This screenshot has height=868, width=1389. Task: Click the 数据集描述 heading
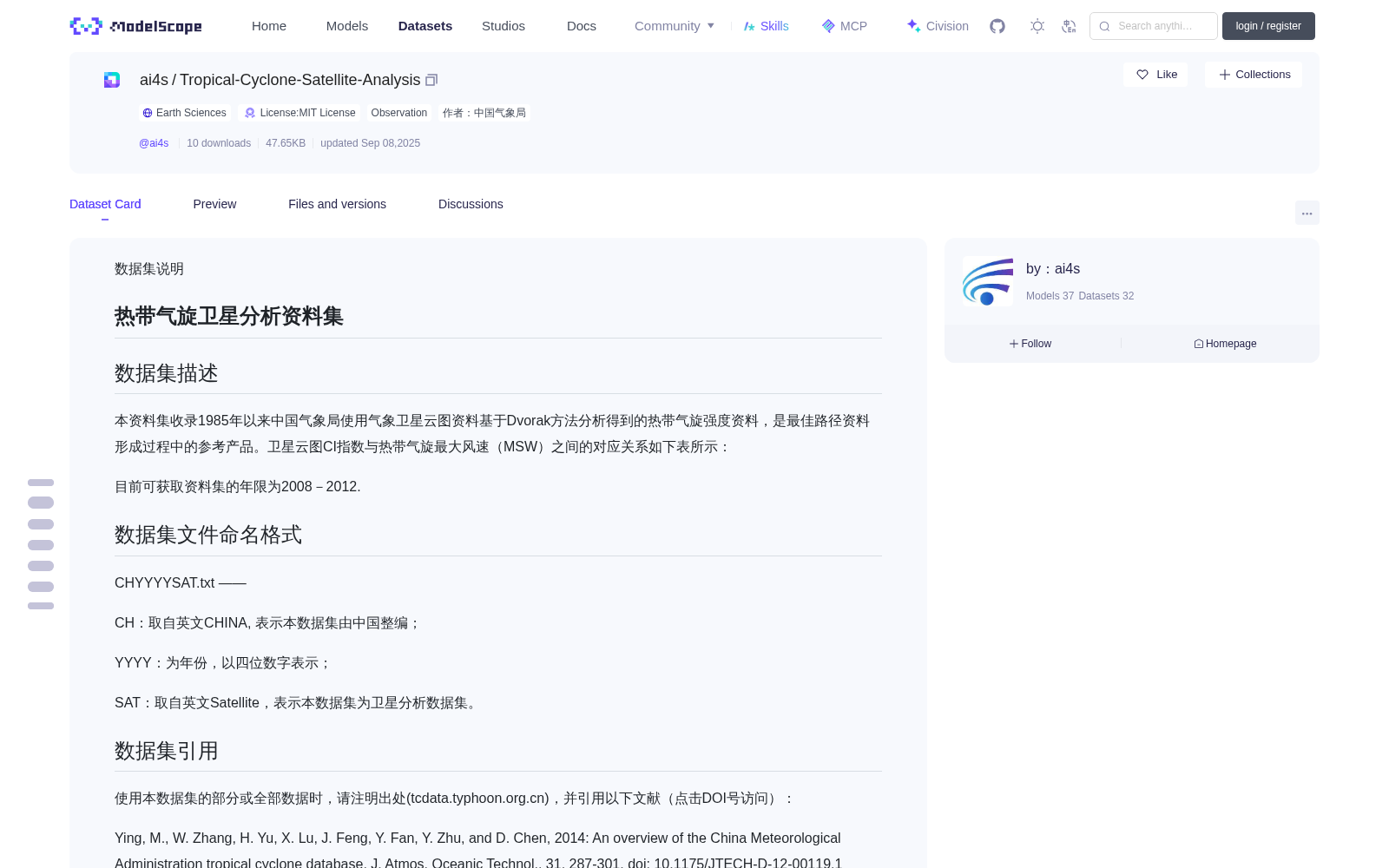167,373
